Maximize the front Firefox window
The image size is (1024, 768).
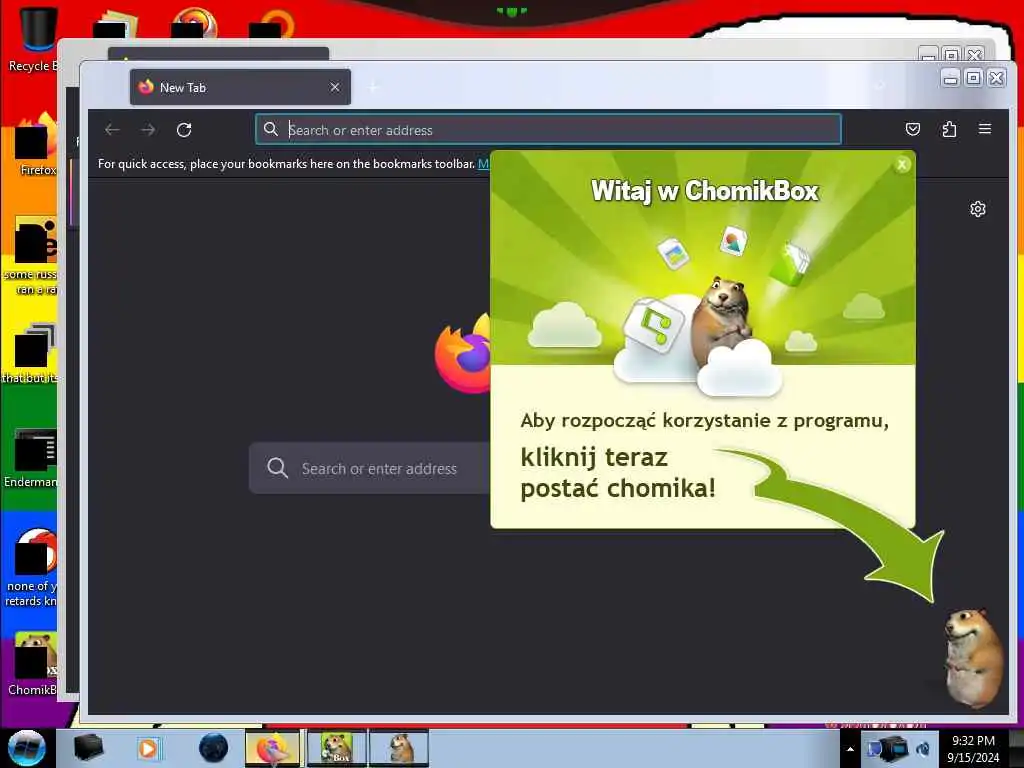(x=973, y=78)
